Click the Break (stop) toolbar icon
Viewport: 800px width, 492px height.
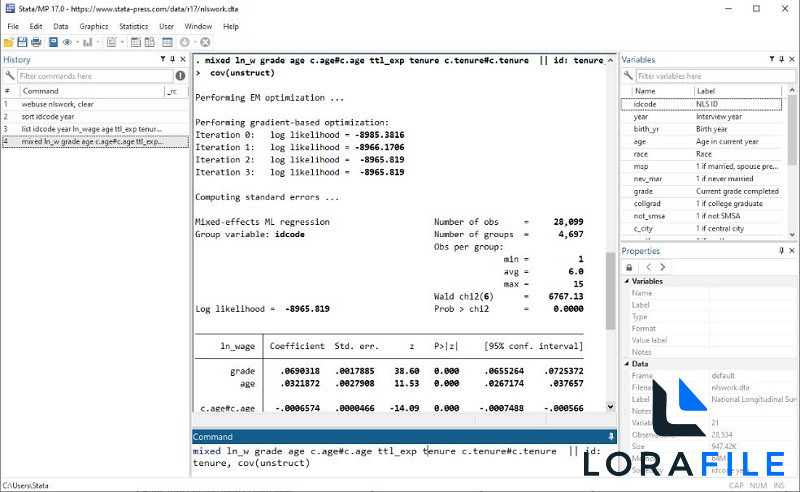point(205,42)
